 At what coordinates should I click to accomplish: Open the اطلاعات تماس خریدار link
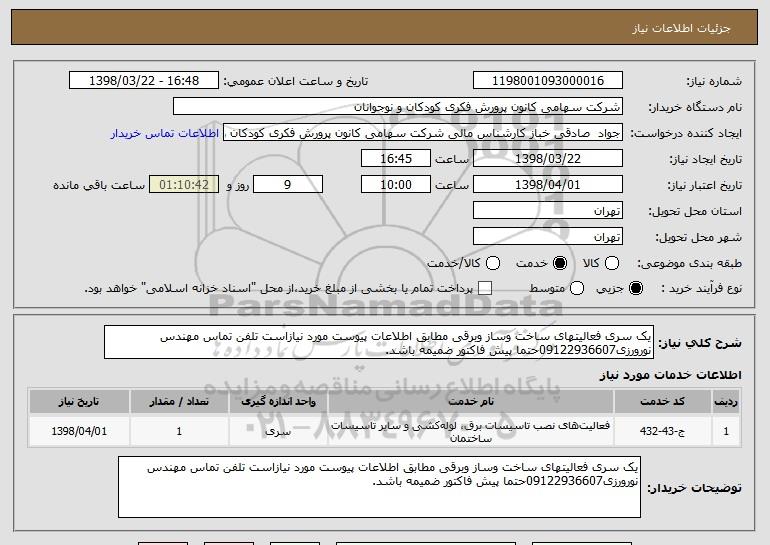[165, 133]
